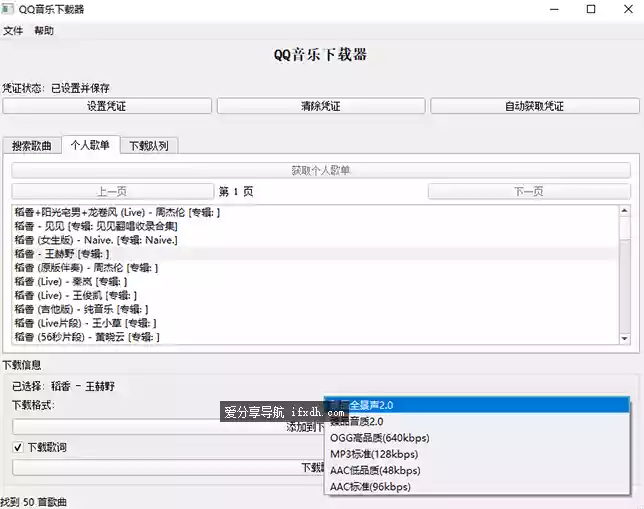Go to next page with 下一页
The width and height of the screenshot is (644, 509).
pyautogui.click(x=529, y=191)
